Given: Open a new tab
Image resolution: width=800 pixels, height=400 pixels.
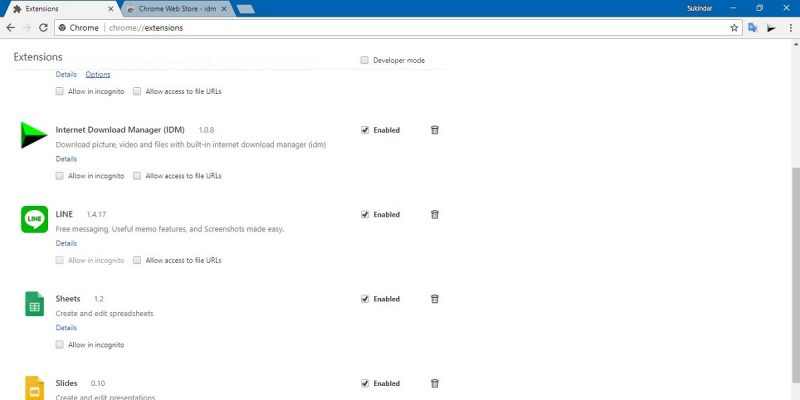Looking at the screenshot, I should coord(245,9).
